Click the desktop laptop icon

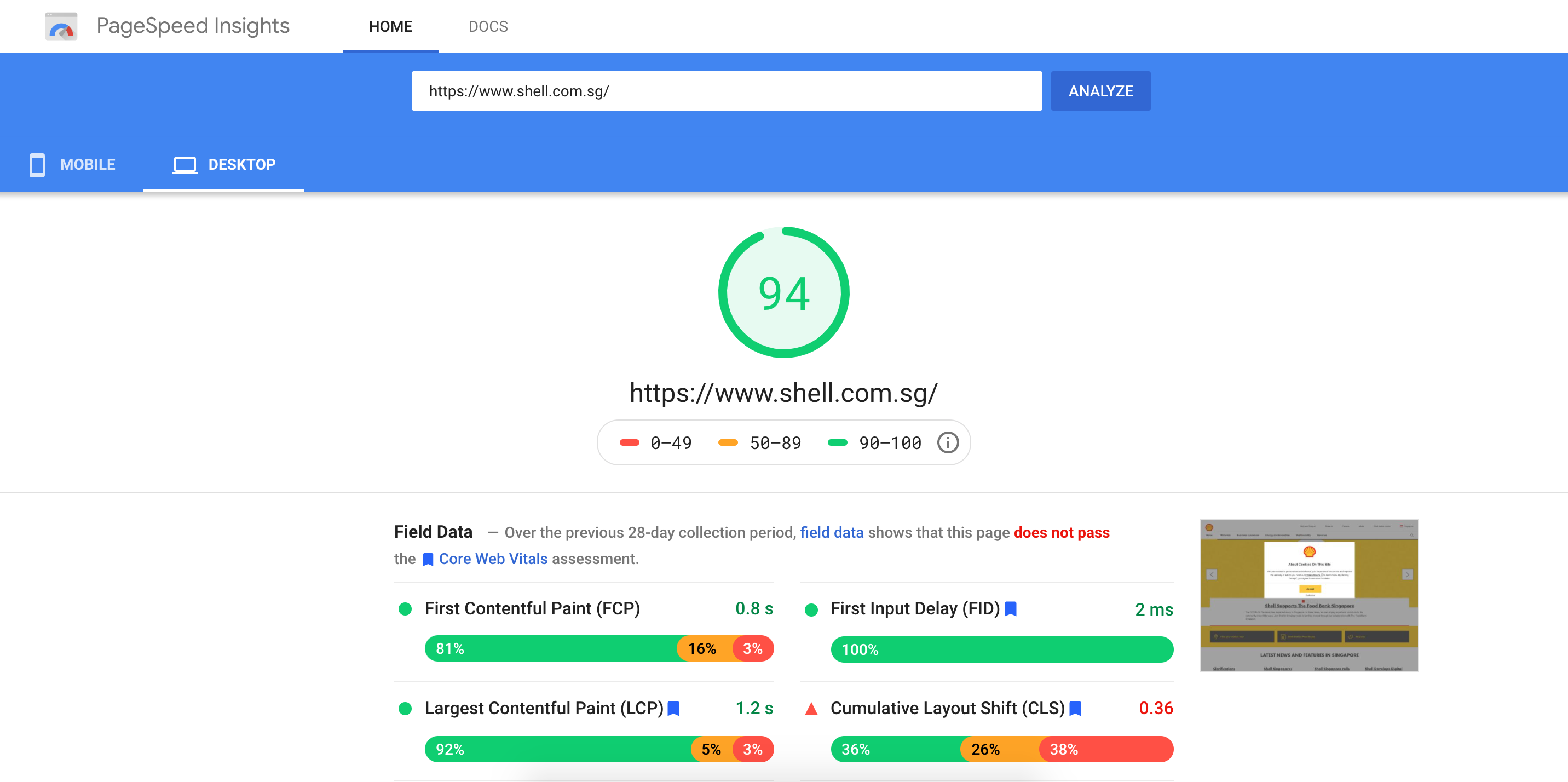[x=185, y=164]
